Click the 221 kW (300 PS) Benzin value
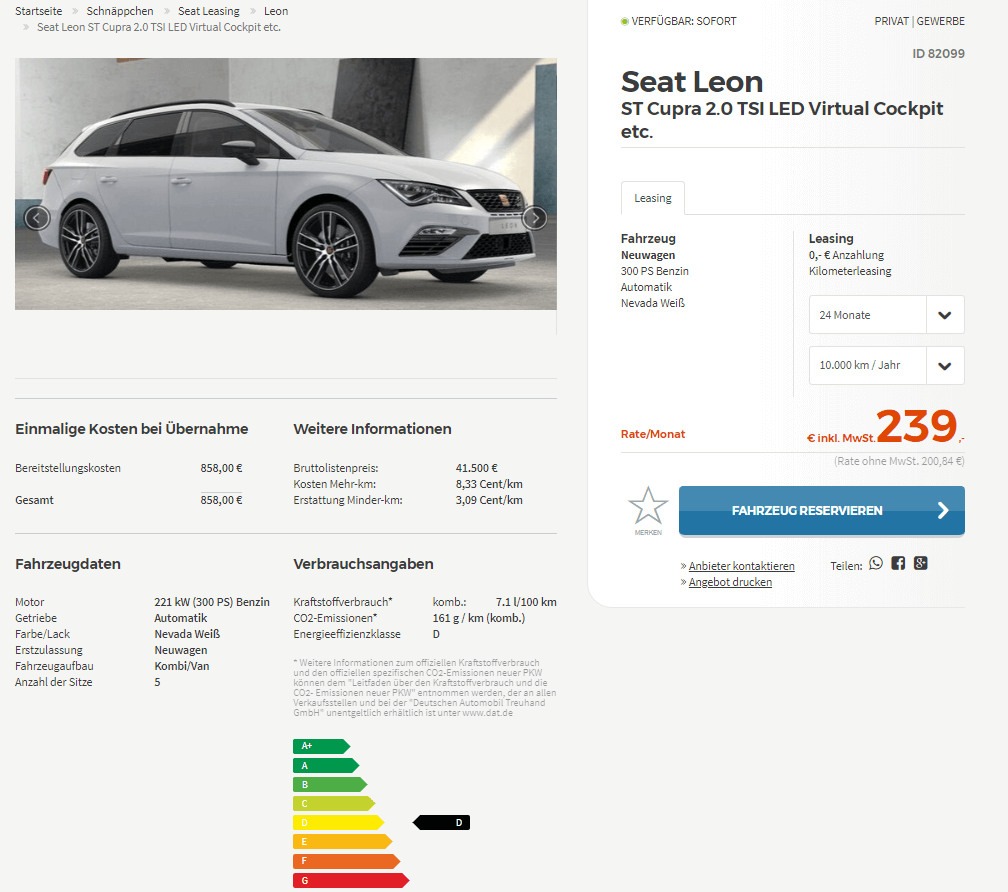This screenshot has width=1008, height=892. click(212, 602)
